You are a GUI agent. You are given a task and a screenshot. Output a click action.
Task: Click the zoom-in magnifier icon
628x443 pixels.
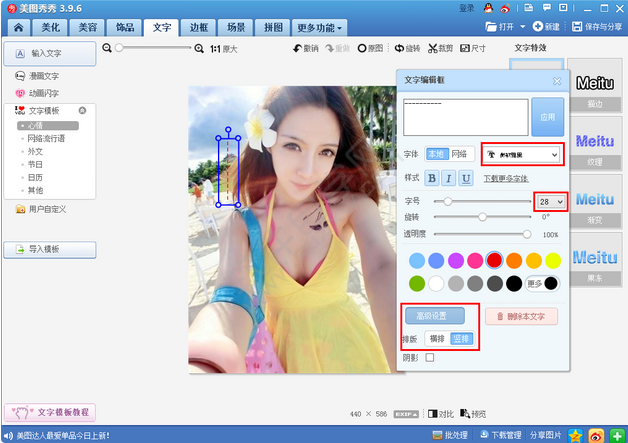point(199,48)
